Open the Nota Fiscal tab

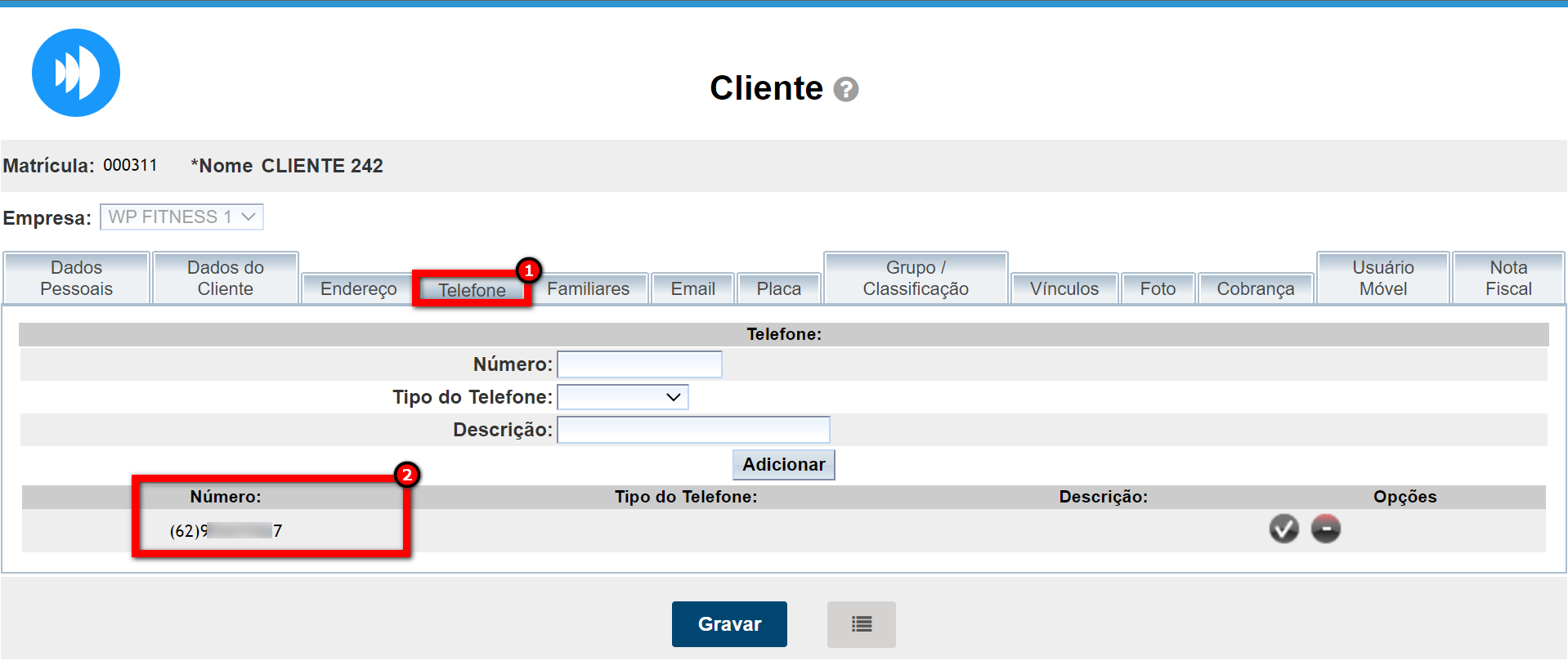point(1508,279)
